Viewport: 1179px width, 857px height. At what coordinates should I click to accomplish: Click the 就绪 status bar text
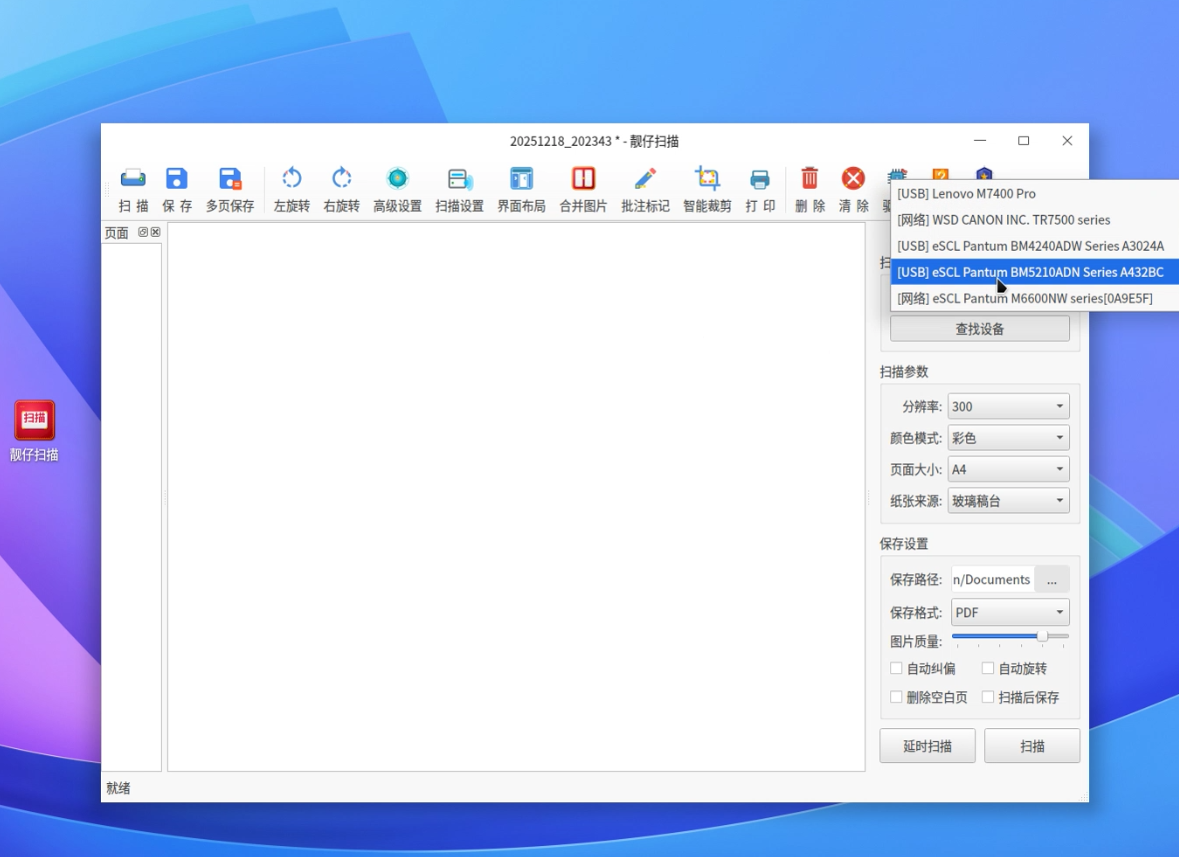(x=118, y=788)
